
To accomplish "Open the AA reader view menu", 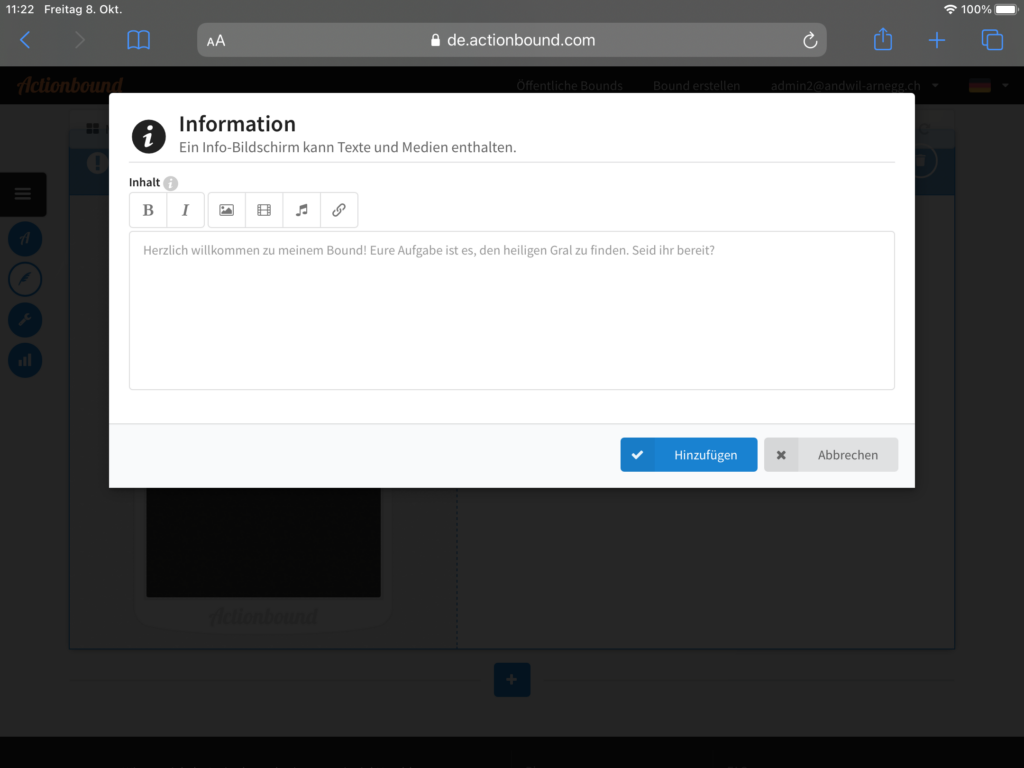I will [x=216, y=41].
